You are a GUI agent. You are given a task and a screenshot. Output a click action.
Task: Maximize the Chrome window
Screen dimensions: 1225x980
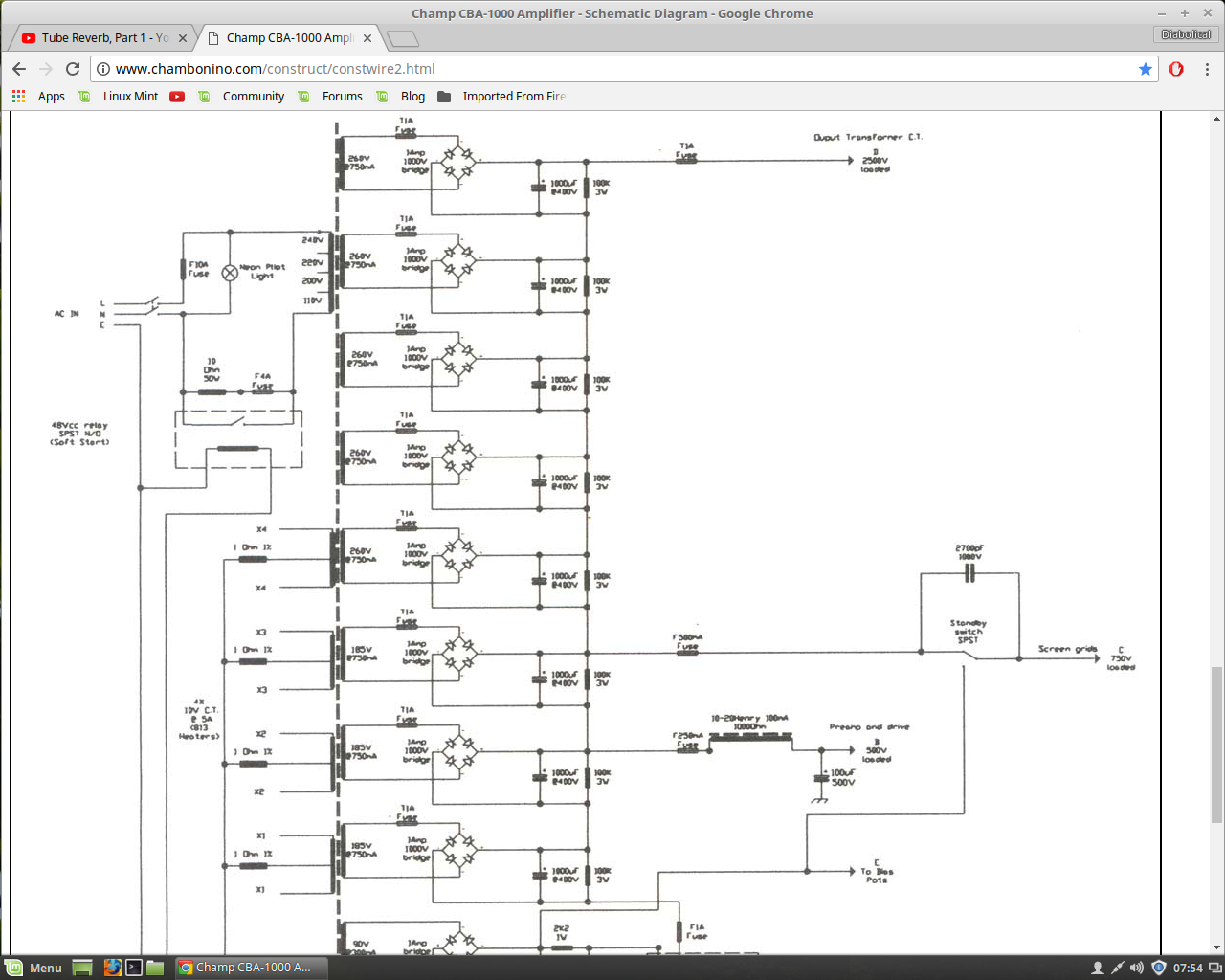1184,13
